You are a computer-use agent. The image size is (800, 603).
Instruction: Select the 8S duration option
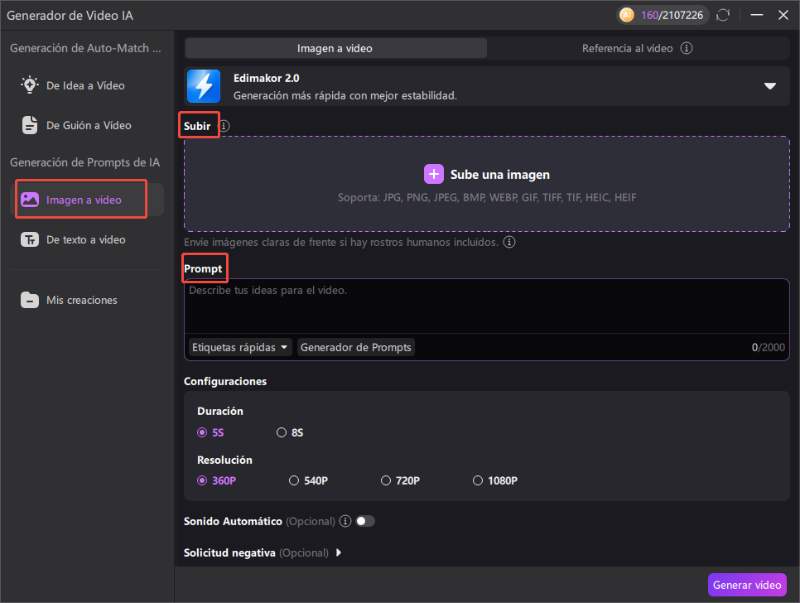[x=282, y=433]
